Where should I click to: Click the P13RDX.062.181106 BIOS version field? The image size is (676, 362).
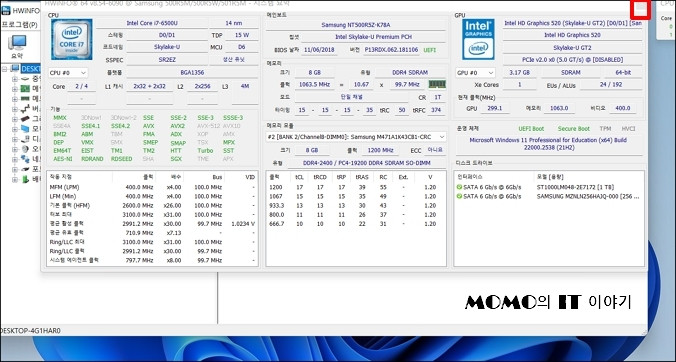click(x=391, y=50)
